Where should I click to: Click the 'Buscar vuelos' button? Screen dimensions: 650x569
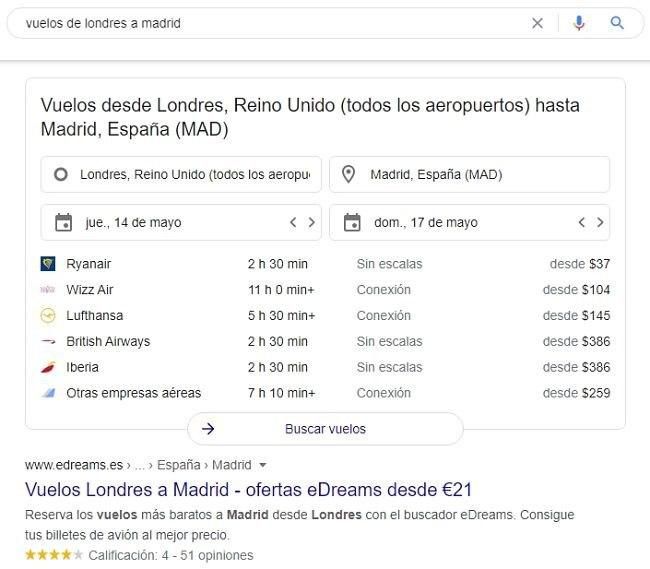(325, 429)
